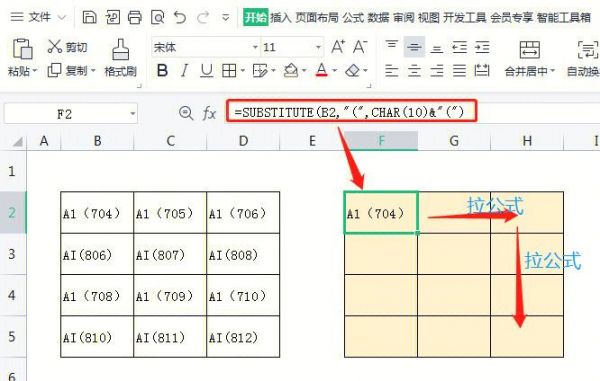Viewport: 600px width, 381px height.
Task: Expand the borders dropdown arrow
Action: [x=243, y=71]
